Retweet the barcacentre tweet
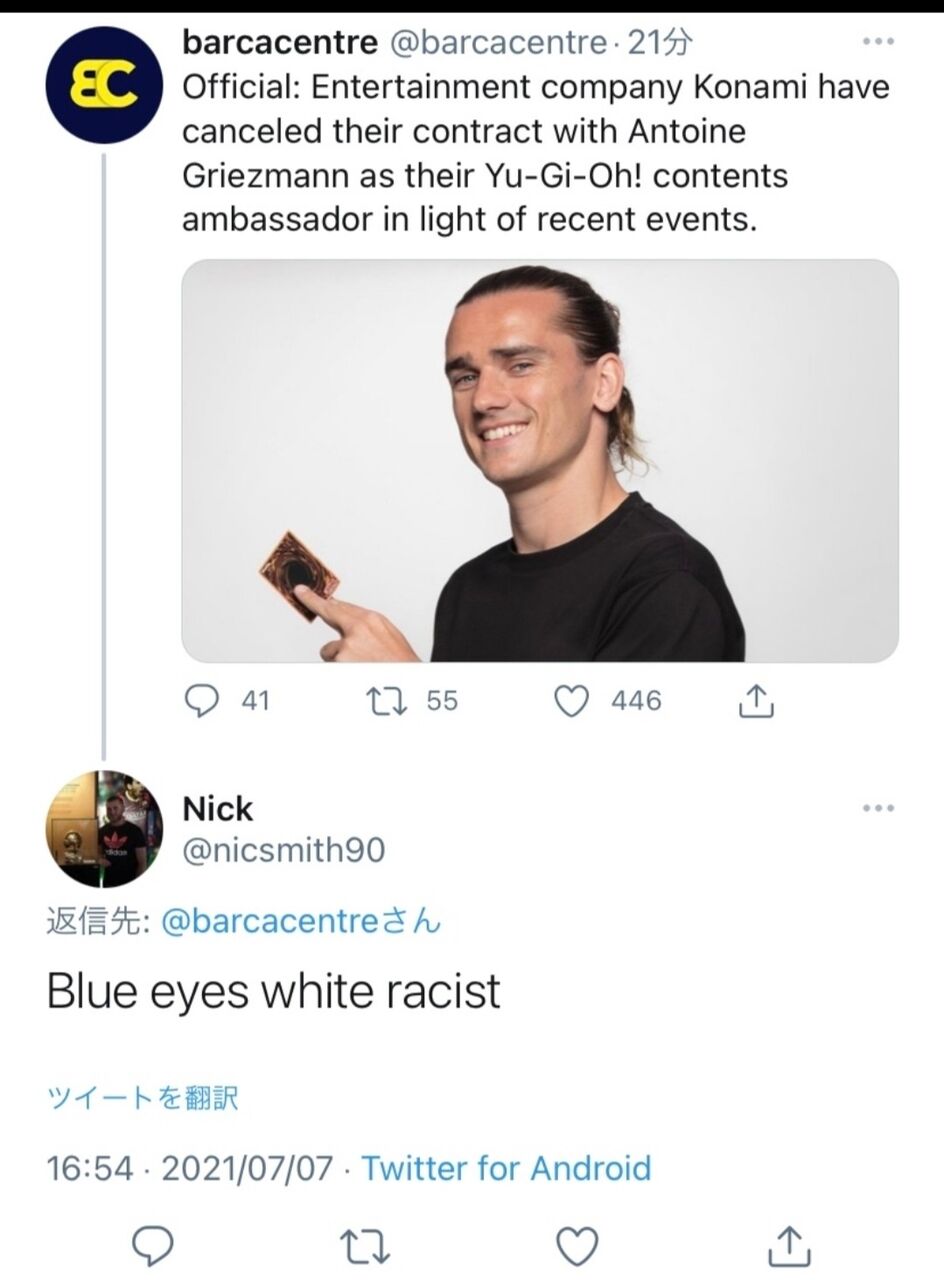This screenshot has width=944, height=1280. point(381,702)
